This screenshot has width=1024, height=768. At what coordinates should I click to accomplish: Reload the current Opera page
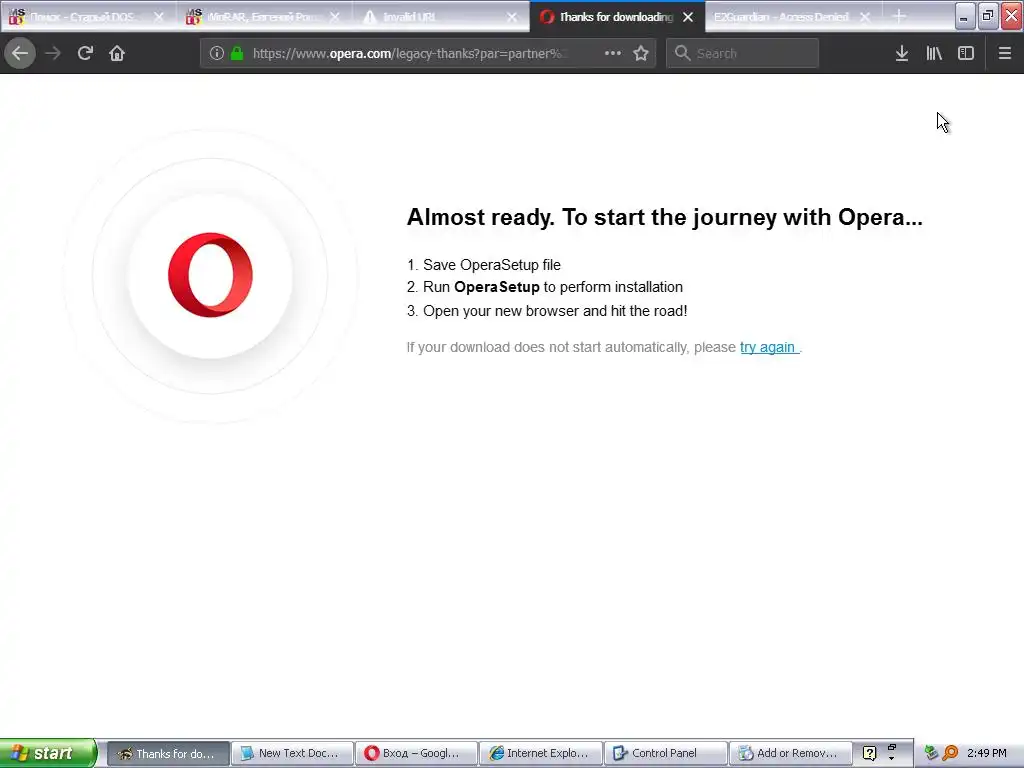point(85,53)
